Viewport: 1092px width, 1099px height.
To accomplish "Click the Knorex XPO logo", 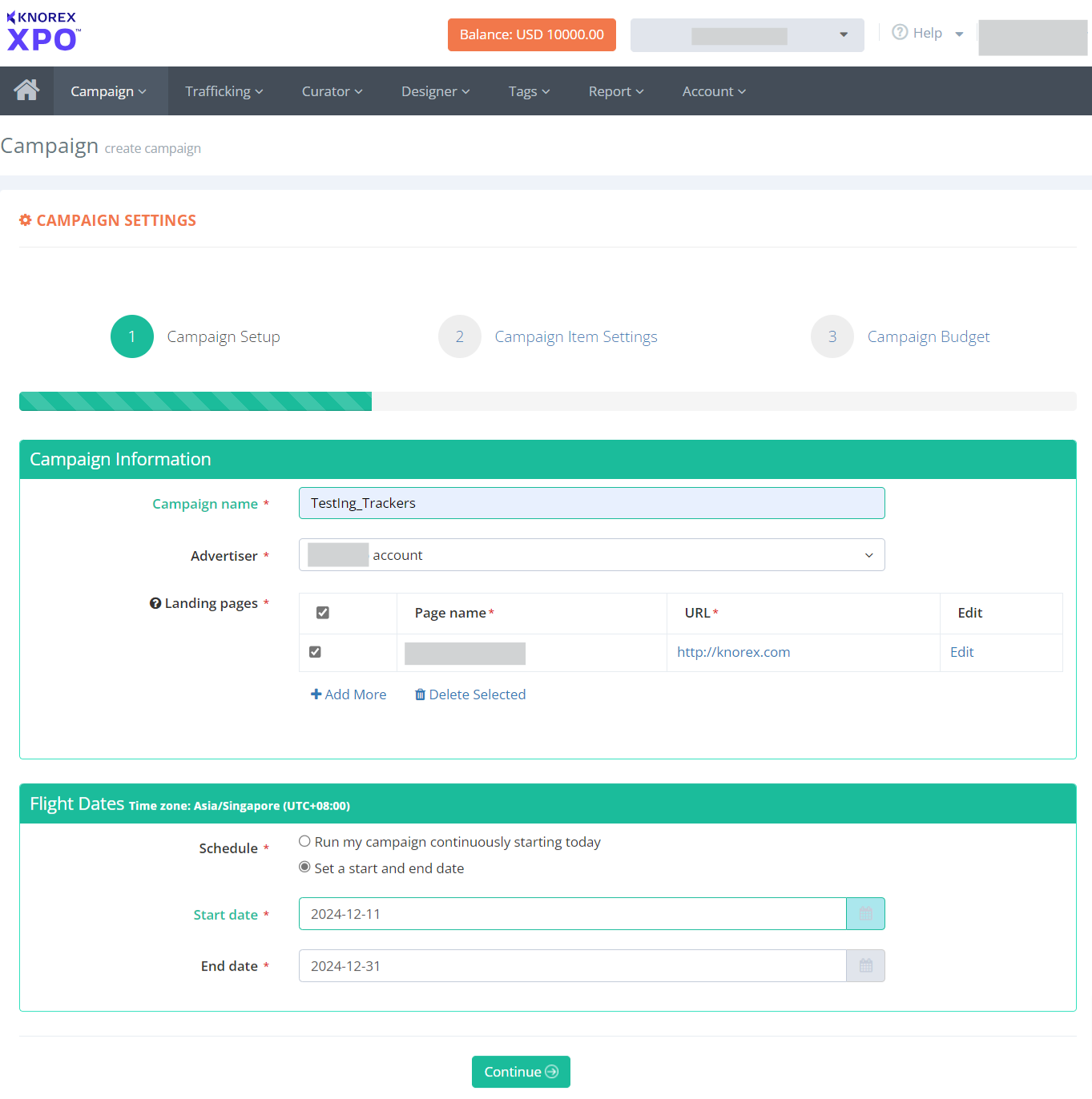I will [x=43, y=32].
